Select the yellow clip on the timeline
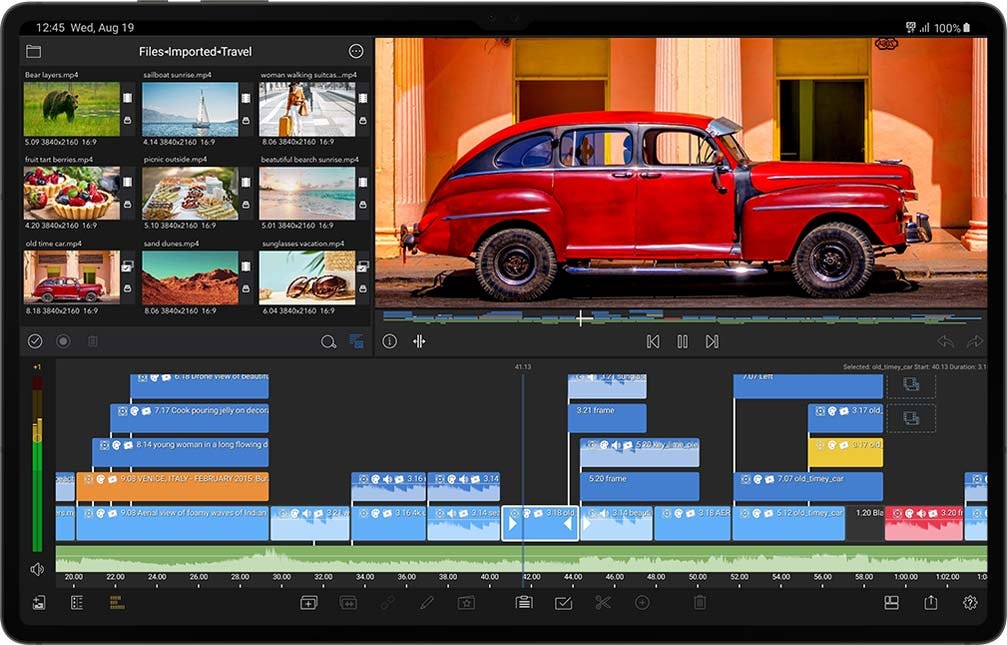 pos(845,452)
